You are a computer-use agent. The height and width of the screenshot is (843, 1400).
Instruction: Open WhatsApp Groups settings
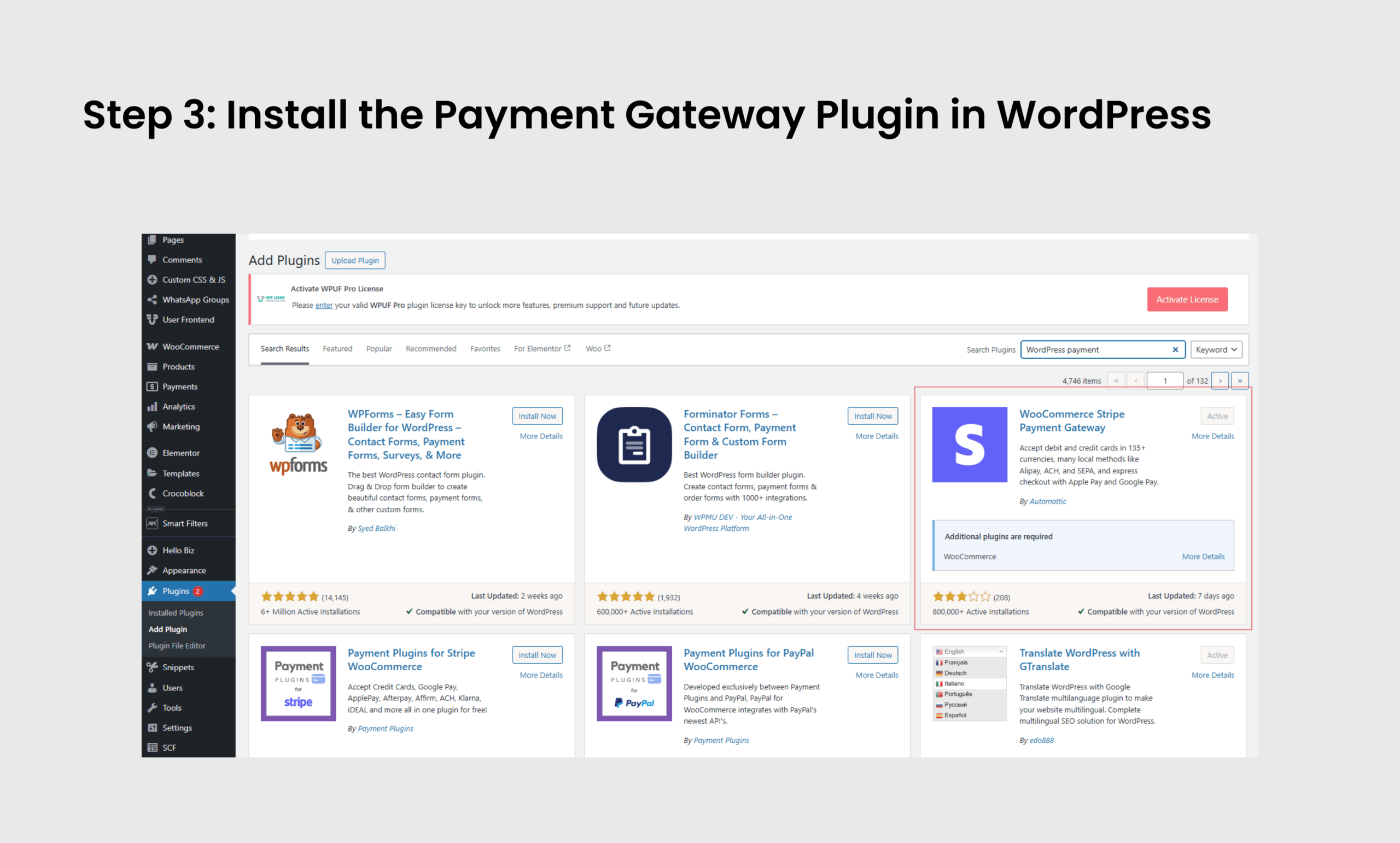195,300
